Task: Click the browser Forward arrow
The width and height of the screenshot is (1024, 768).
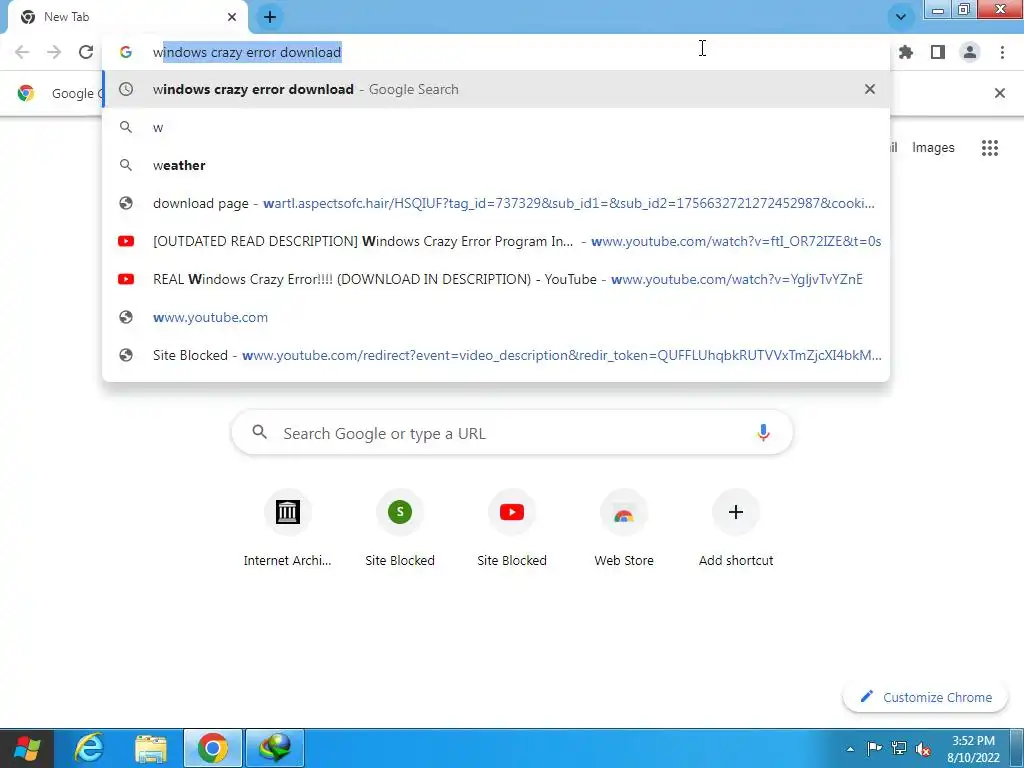Action: (x=54, y=52)
